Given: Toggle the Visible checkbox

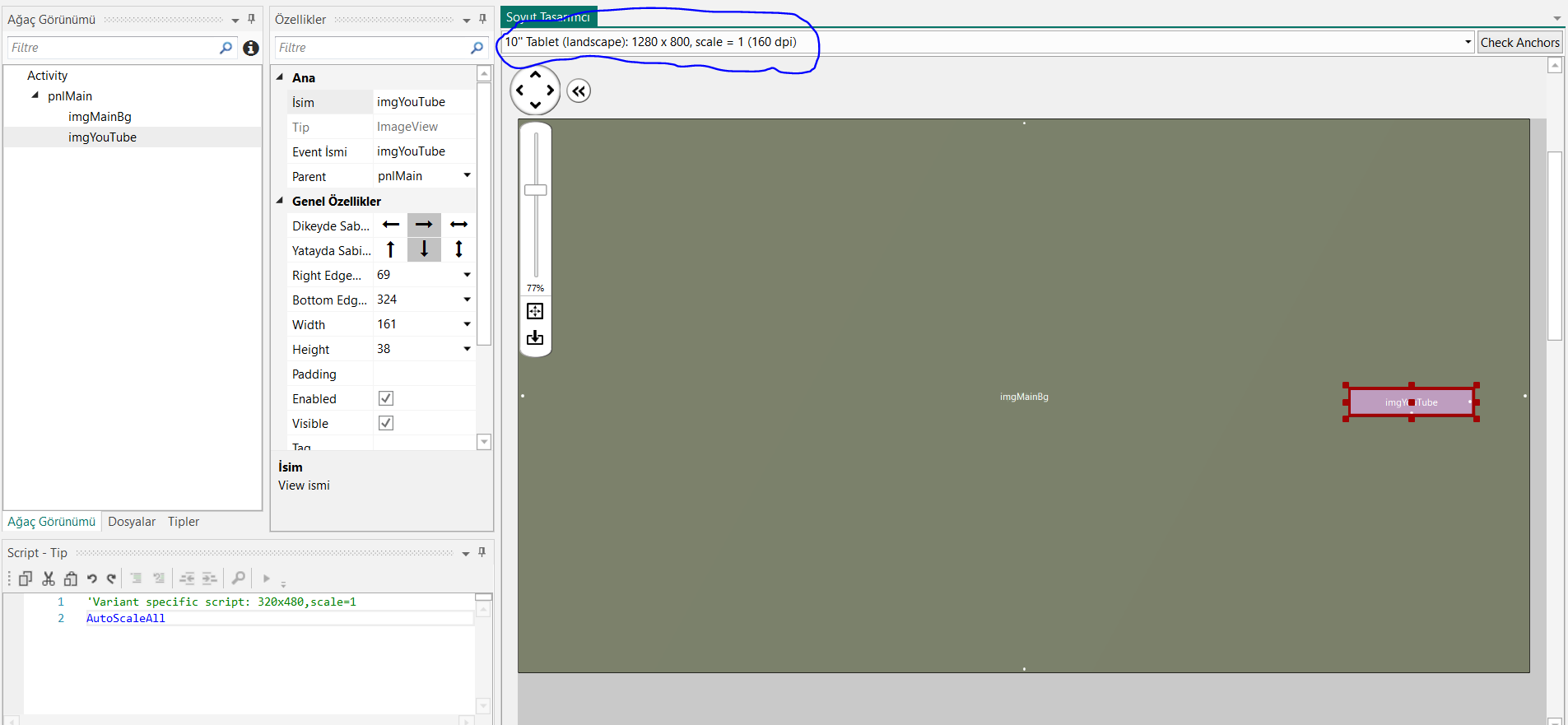Looking at the screenshot, I should click(x=385, y=423).
